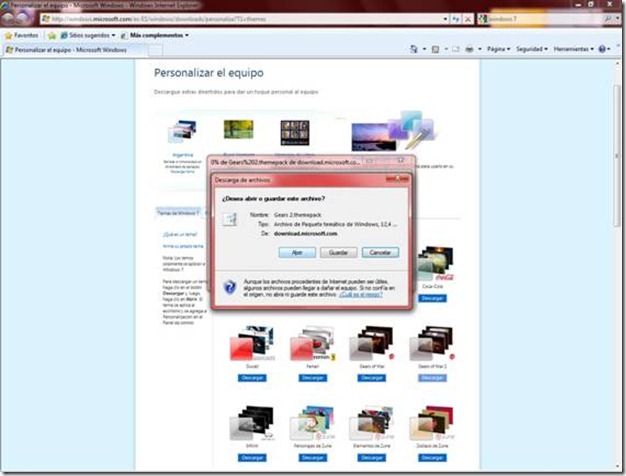Click the Print icon in command bar
Image resolution: width=626 pixels, height=476 pixels.
click(470, 49)
